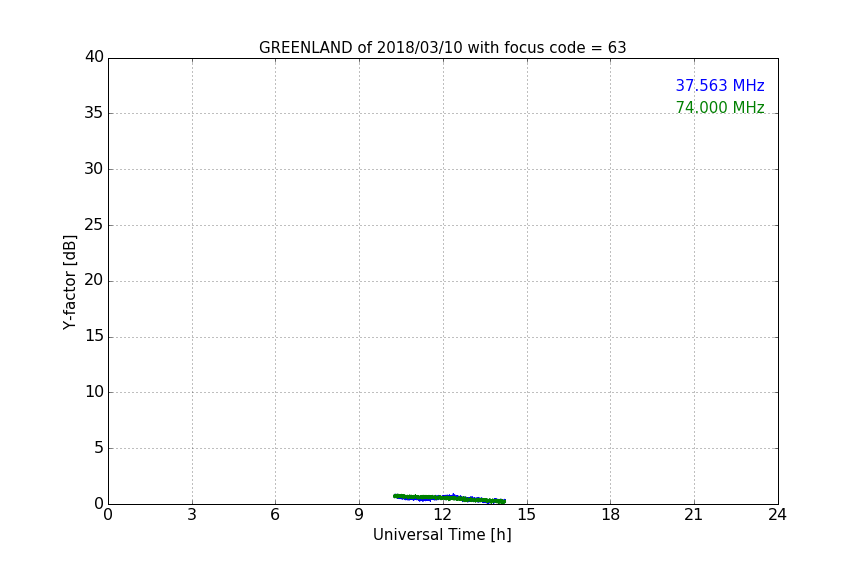This screenshot has width=864, height=576.
Task: Click x-axis tick label 15
Action: [527, 515]
